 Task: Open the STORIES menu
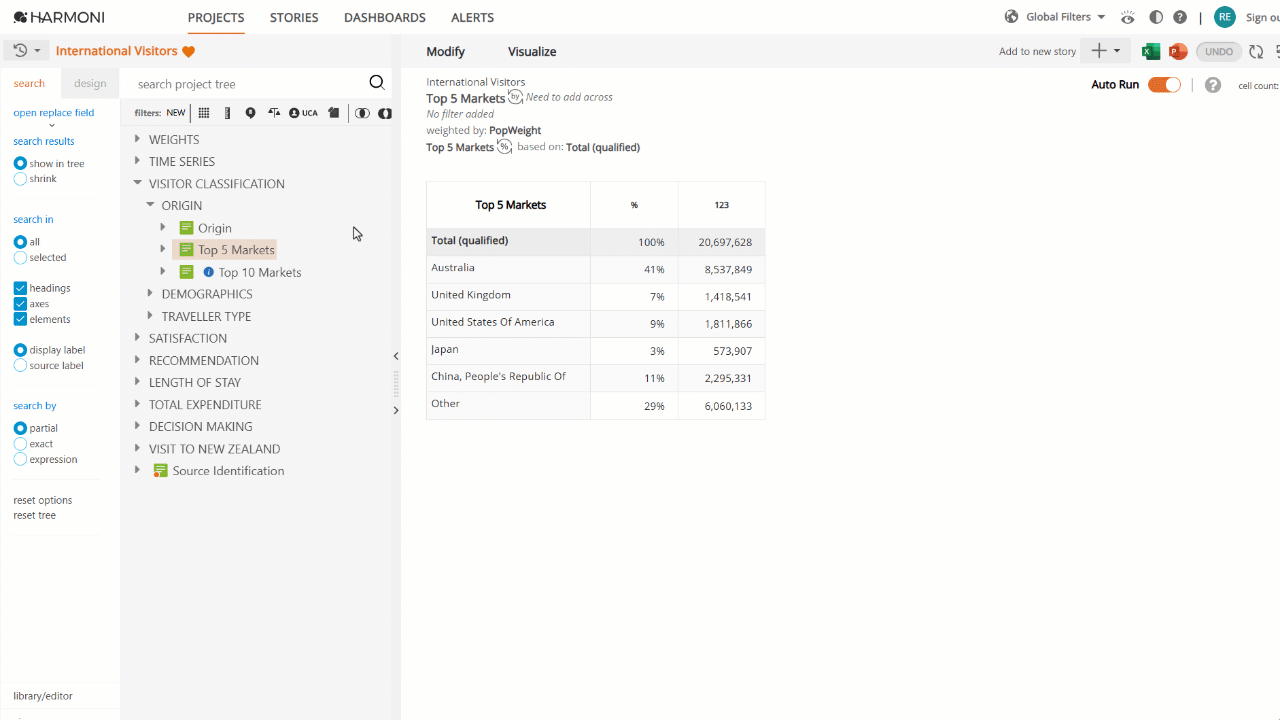[x=294, y=18]
